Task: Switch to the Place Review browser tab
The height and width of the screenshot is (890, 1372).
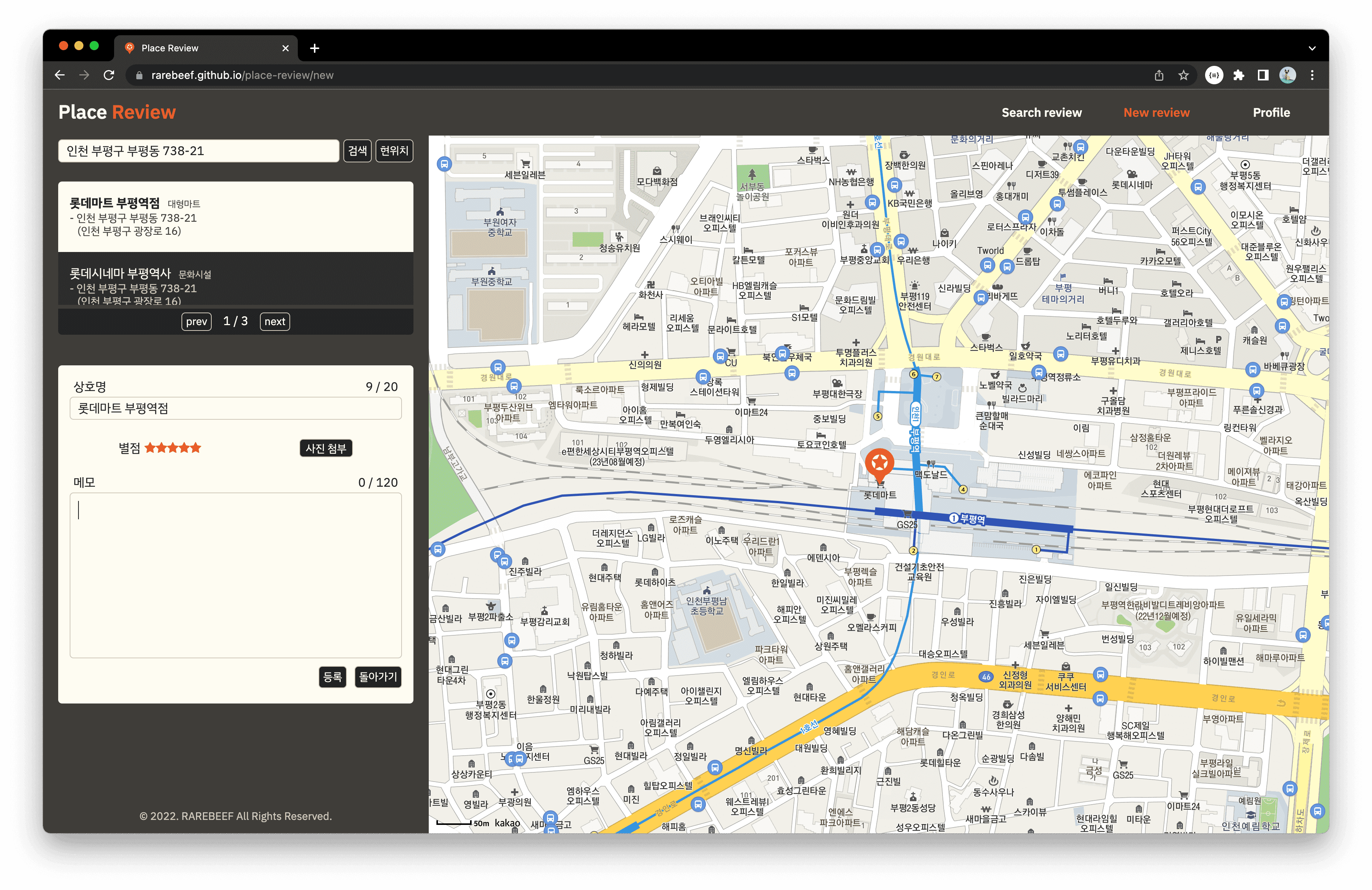Action: pyautogui.click(x=206, y=49)
